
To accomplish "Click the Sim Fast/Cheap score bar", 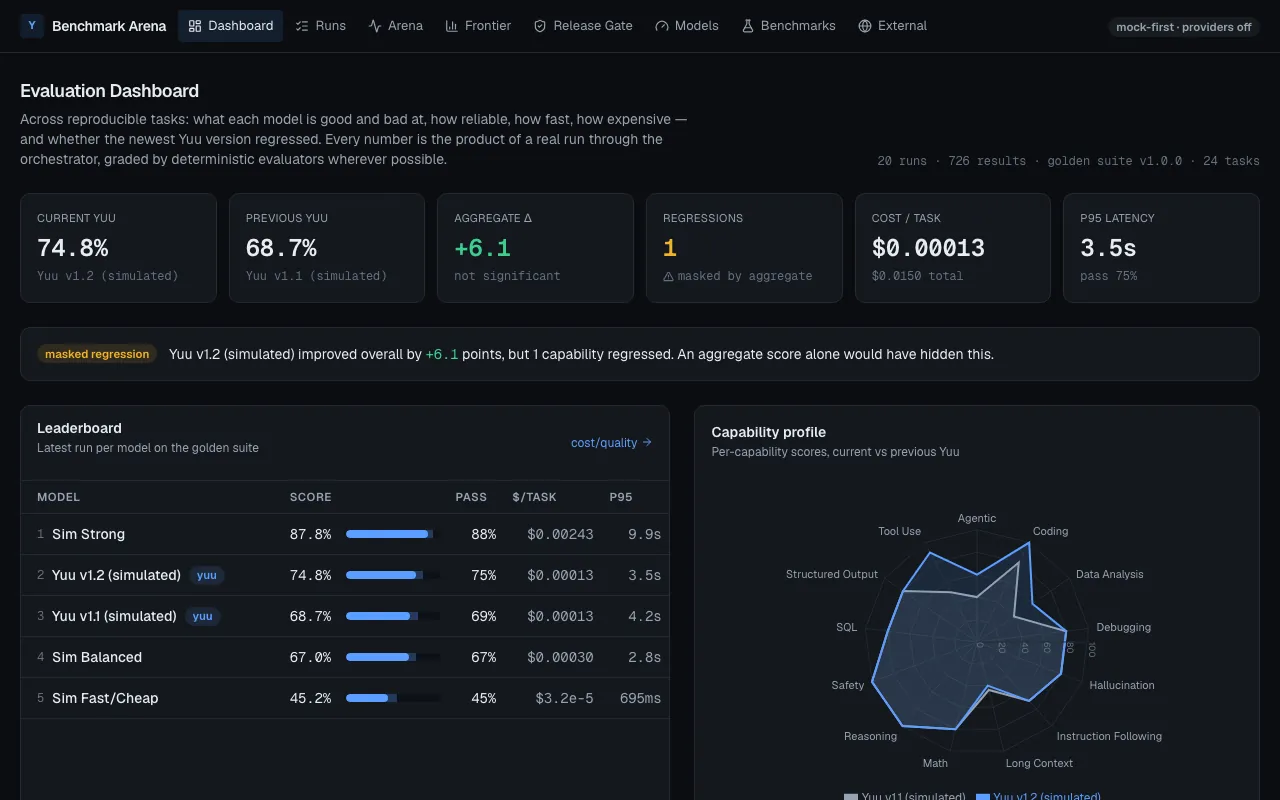I will pyautogui.click(x=393, y=698).
